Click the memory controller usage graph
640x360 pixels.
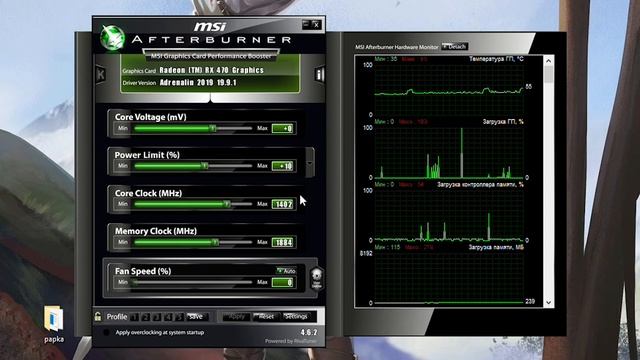[x=449, y=215]
